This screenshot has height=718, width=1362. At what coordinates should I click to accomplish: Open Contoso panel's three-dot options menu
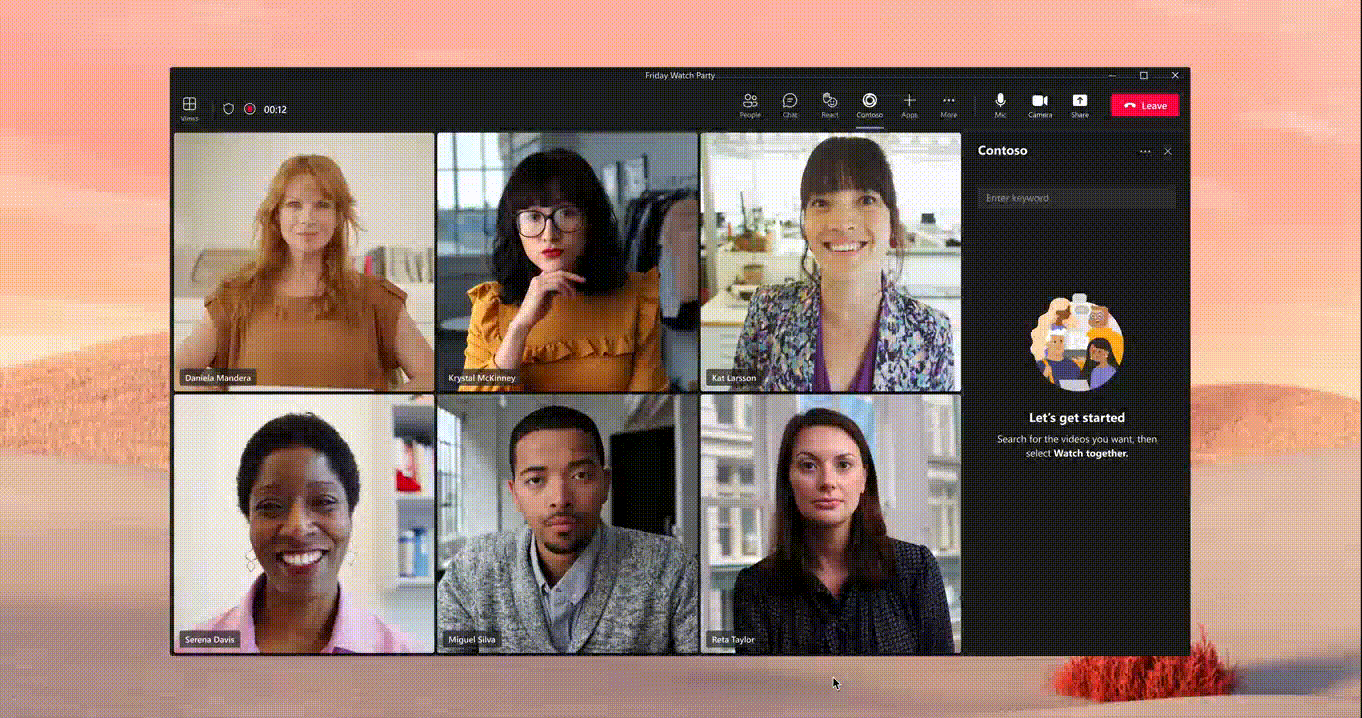coord(1145,152)
